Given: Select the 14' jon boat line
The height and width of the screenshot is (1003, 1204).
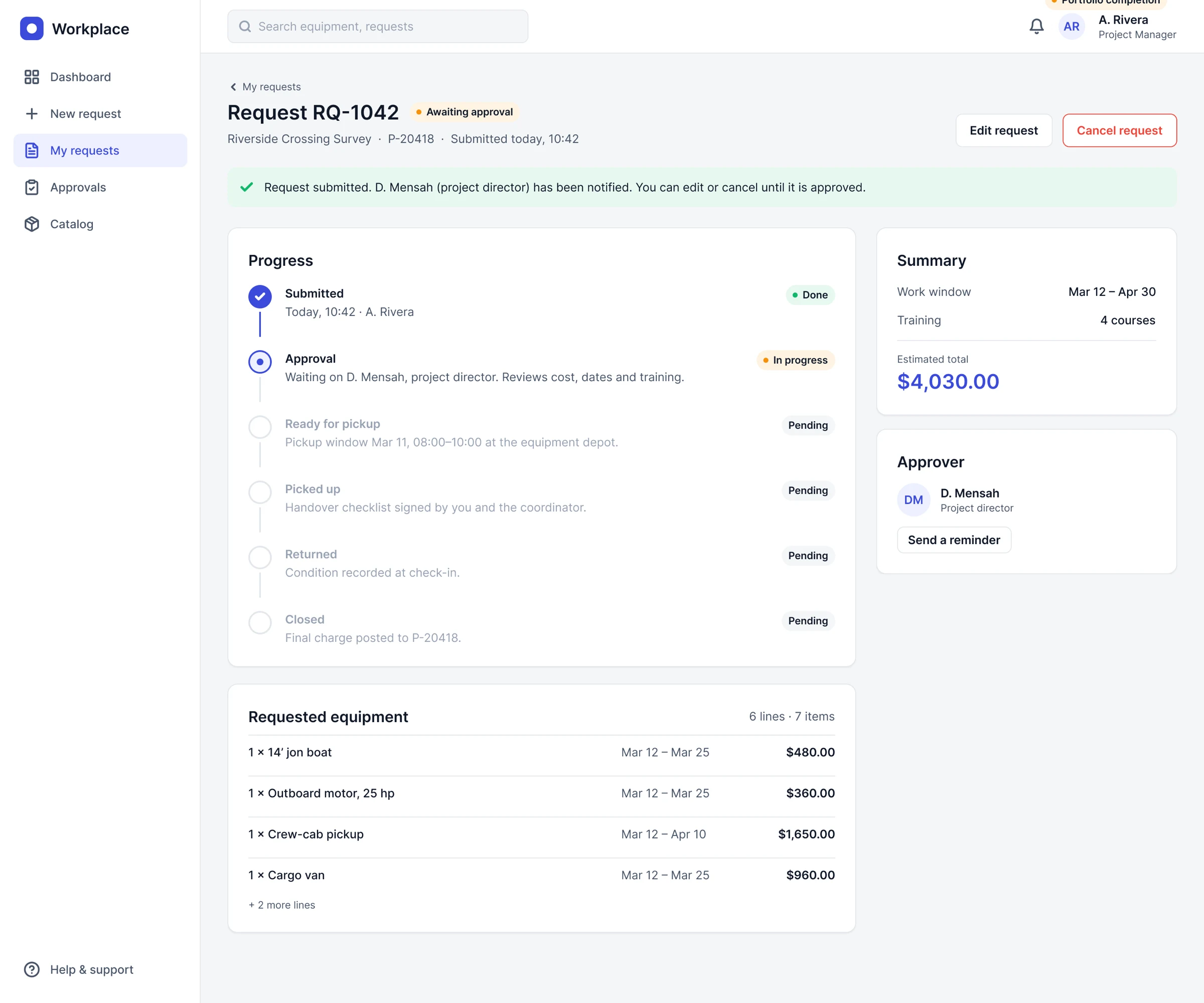Looking at the screenshot, I should [x=541, y=752].
